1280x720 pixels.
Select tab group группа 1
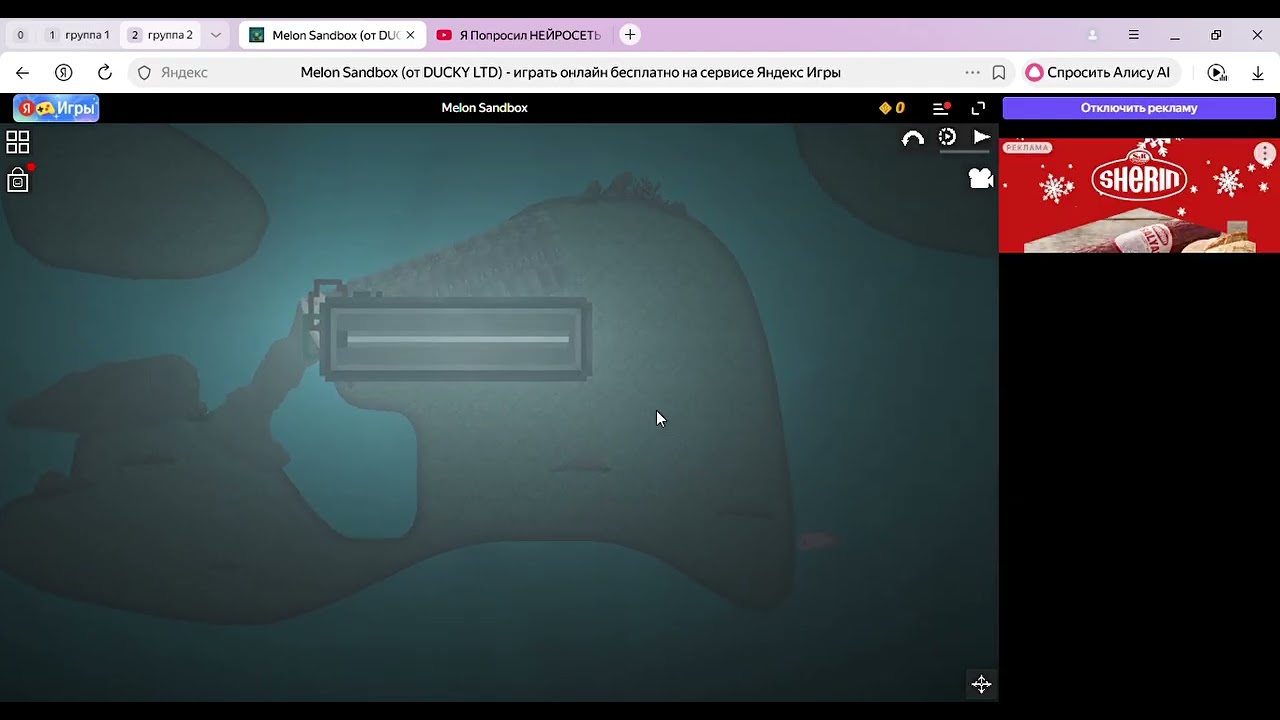78,35
